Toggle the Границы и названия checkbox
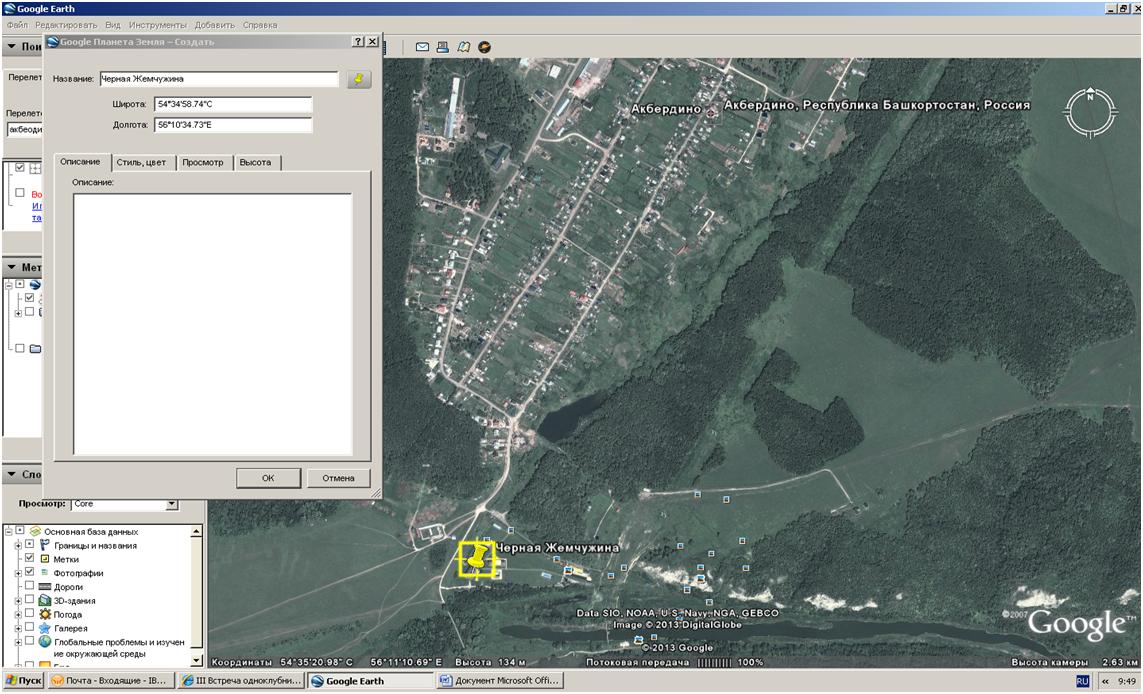Viewport: 1143px width, 694px height. point(29,544)
